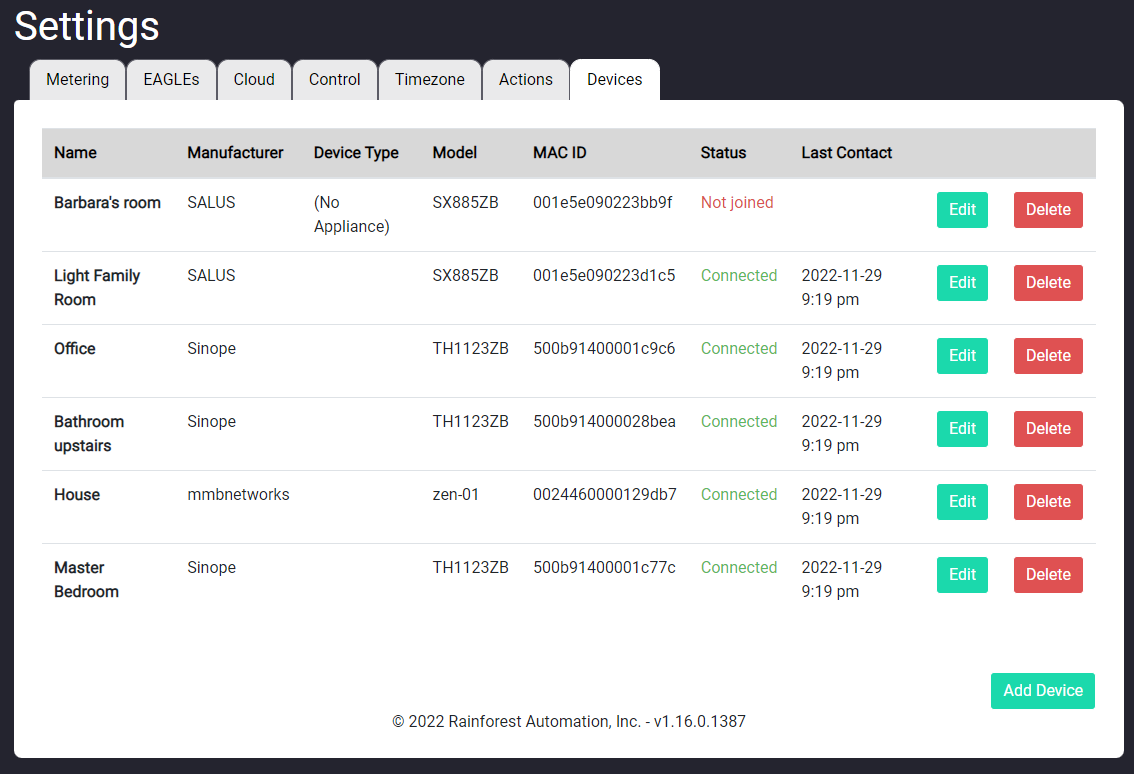The height and width of the screenshot is (774, 1134).
Task: Click the Connected status for House
Action: pyautogui.click(x=738, y=495)
